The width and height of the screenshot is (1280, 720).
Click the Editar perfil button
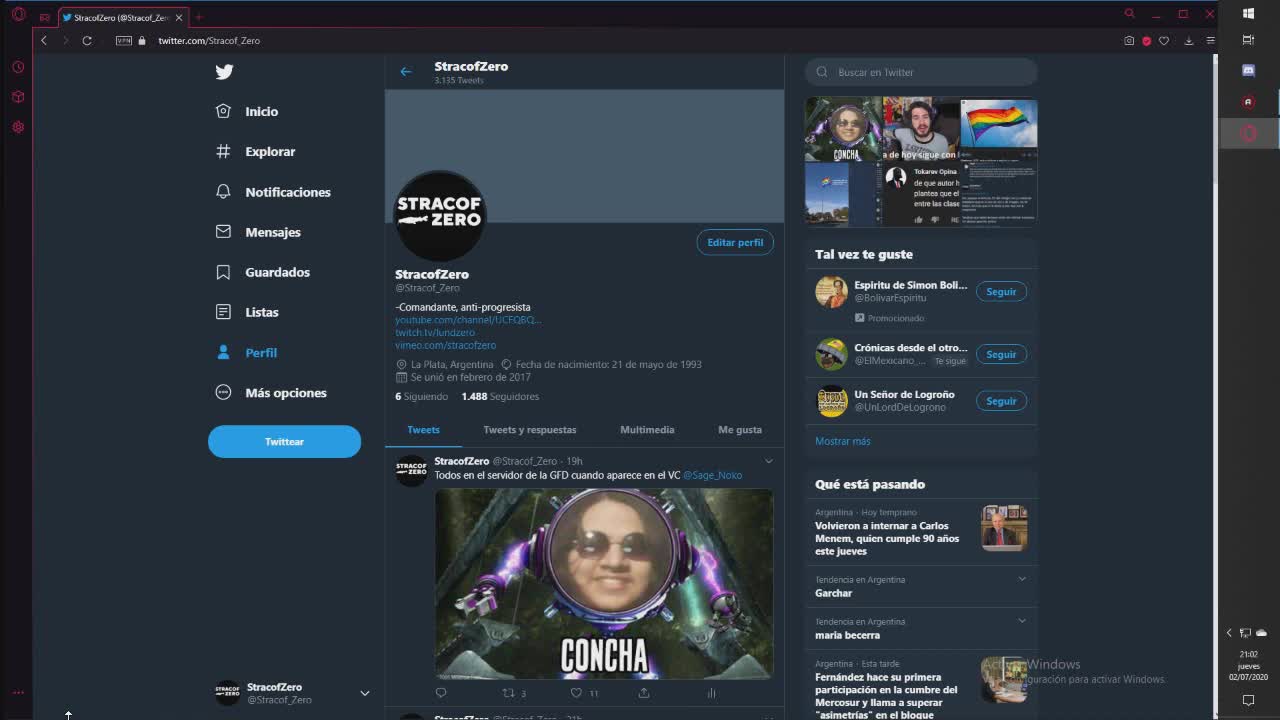(735, 242)
